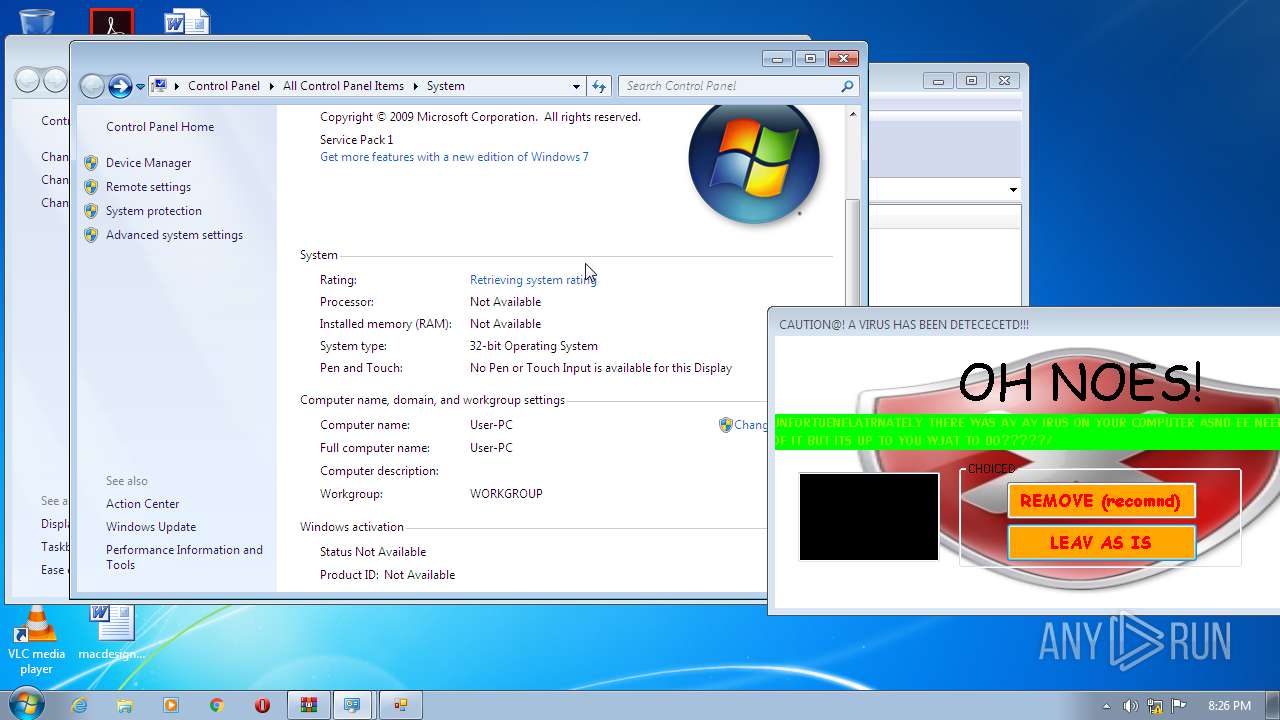Open Performance Information and Tools
The height and width of the screenshot is (720, 1280).
184,557
